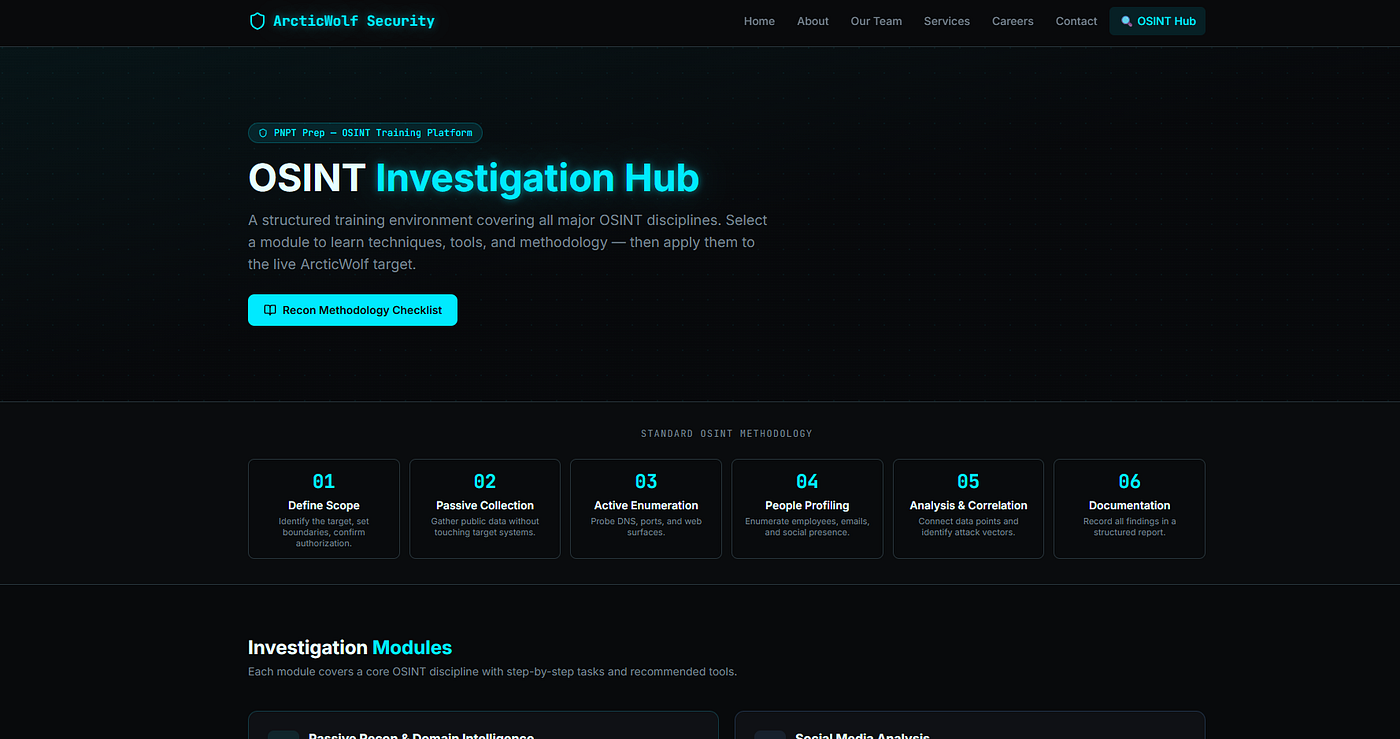This screenshot has width=1400, height=739.
Task: Click the OSINT Investigation Hub heading
Action: point(473,178)
